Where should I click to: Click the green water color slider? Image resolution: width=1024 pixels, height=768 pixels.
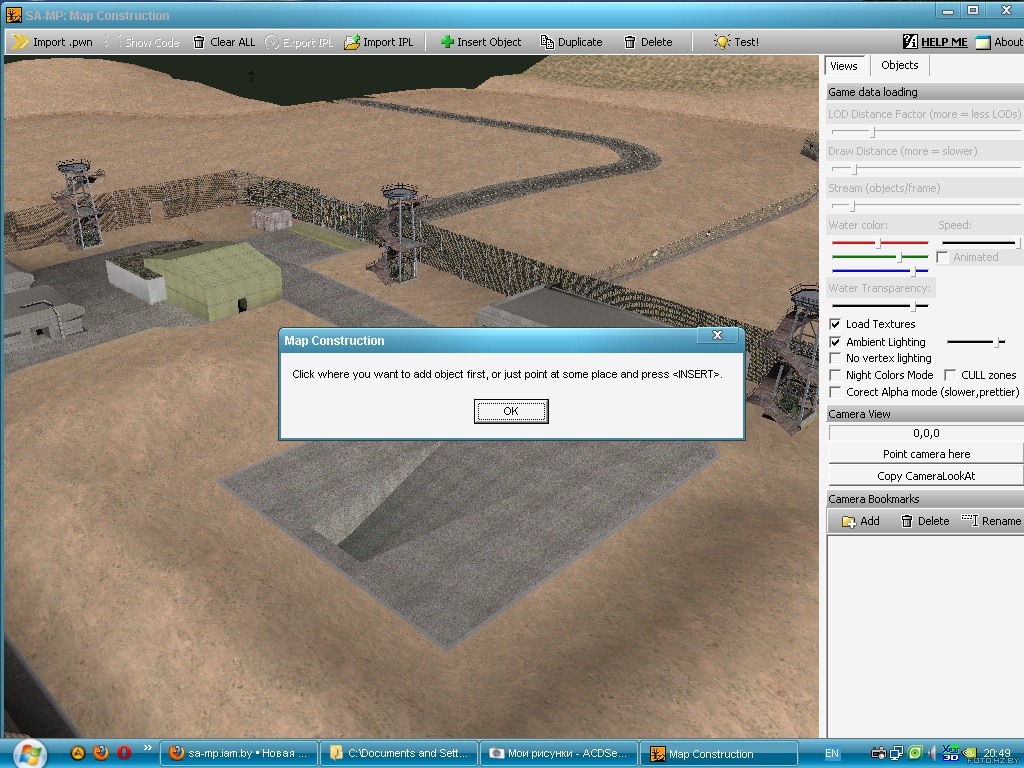tap(880, 257)
